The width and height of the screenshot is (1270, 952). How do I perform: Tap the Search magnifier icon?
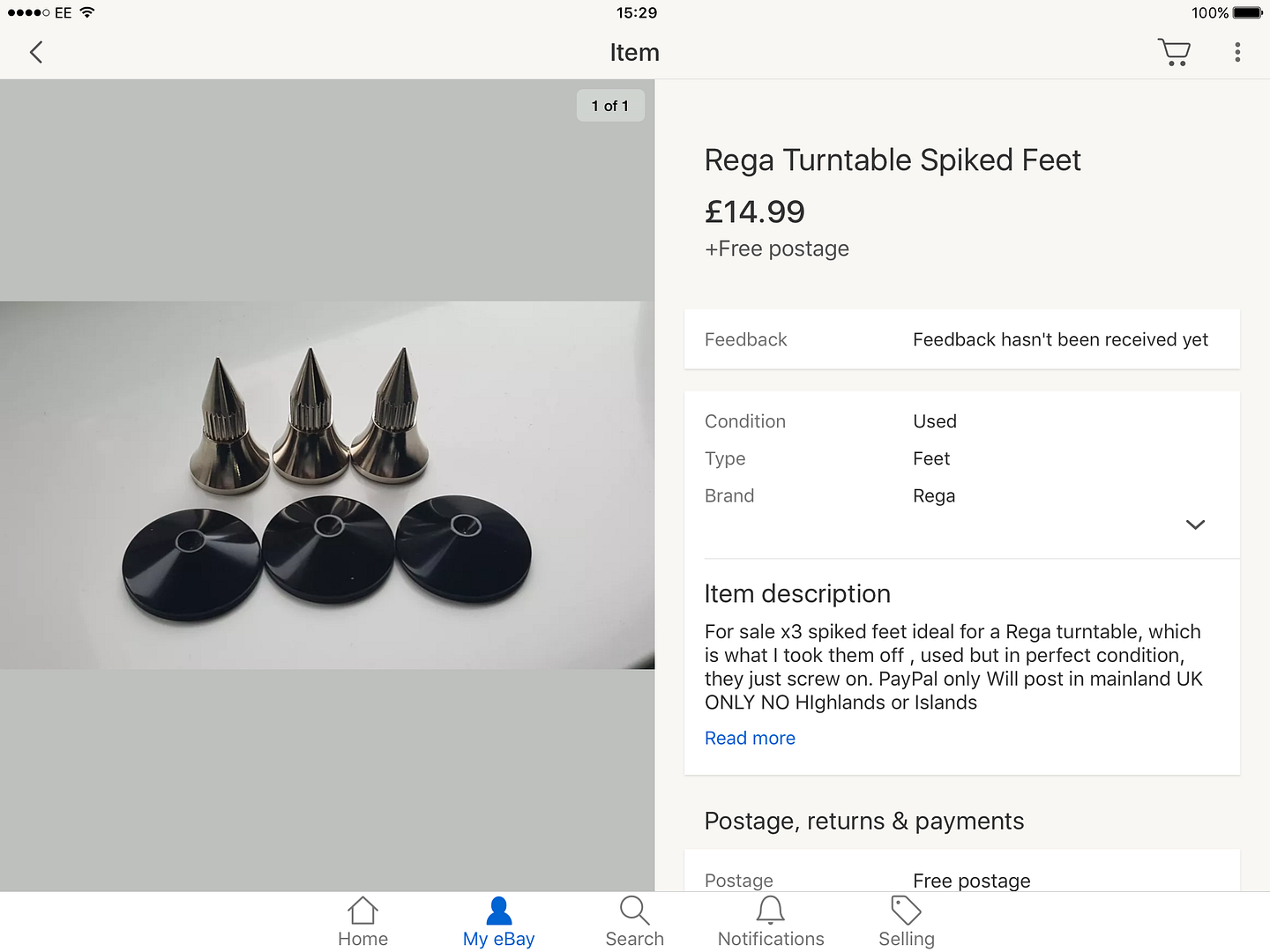[x=634, y=911]
